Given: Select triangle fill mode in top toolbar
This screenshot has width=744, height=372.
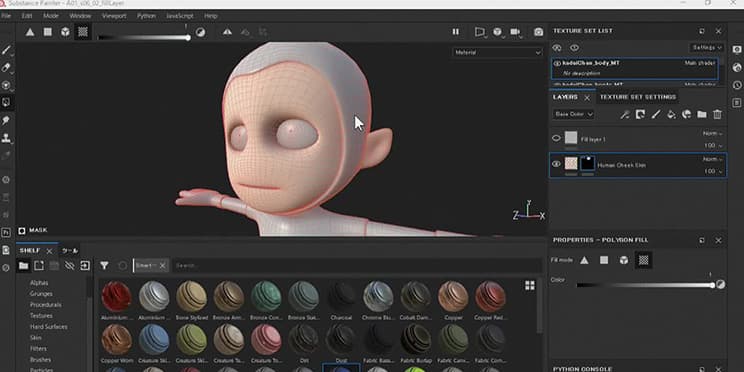Looking at the screenshot, I should pyautogui.click(x=30, y=32).
